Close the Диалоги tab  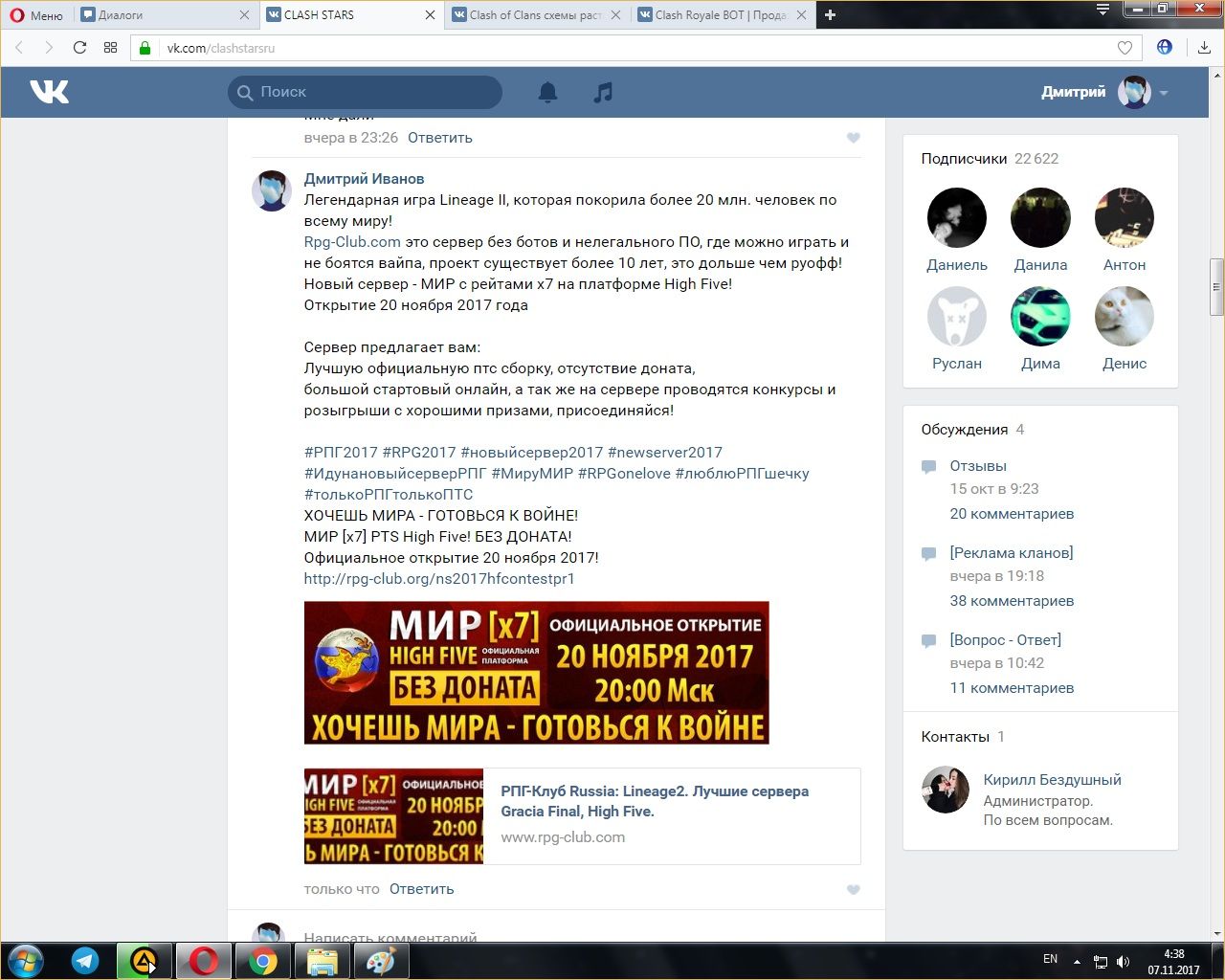(244, 14)
